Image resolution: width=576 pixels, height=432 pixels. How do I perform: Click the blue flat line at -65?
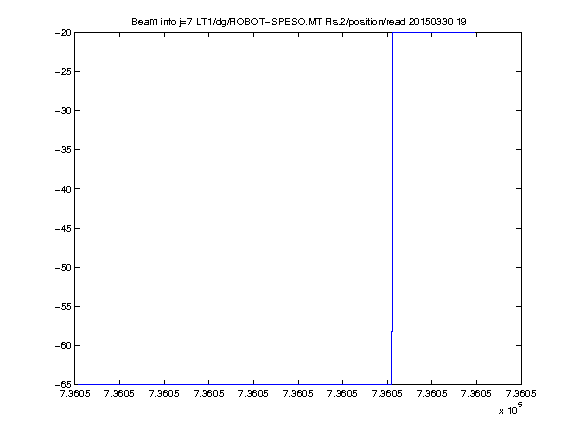coord(233,384)
